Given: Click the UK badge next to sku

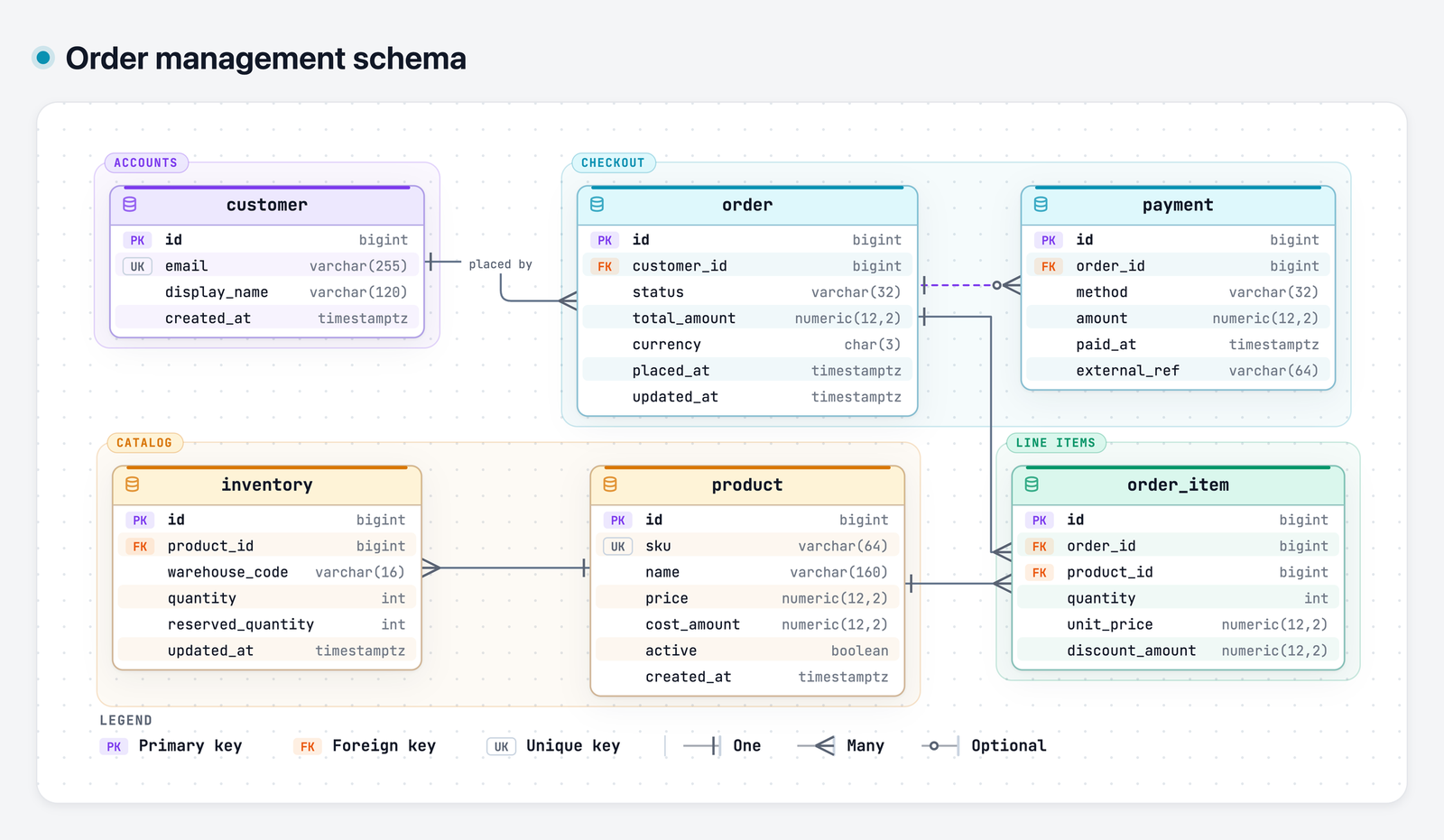Looking at the screenshot, I should (x=617, y=546).
